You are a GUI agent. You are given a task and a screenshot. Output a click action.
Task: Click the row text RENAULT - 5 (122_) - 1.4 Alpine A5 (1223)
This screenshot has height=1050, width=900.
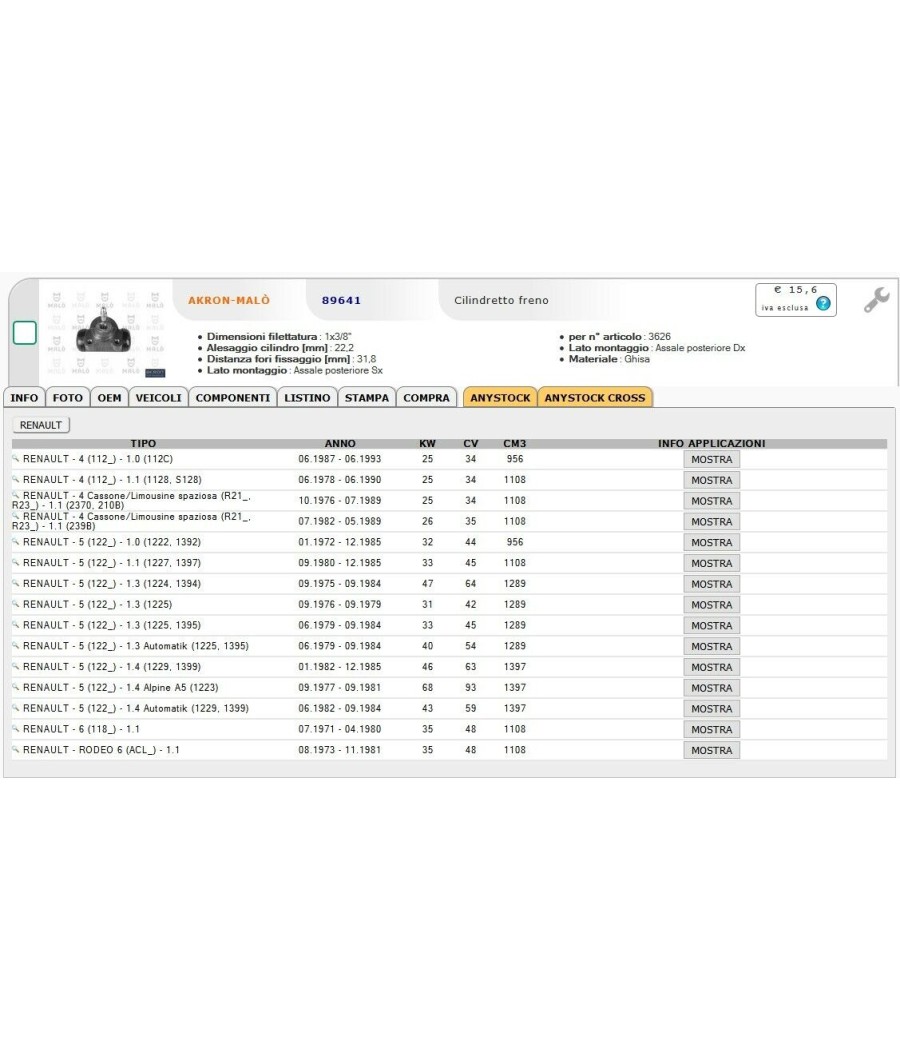121,687
